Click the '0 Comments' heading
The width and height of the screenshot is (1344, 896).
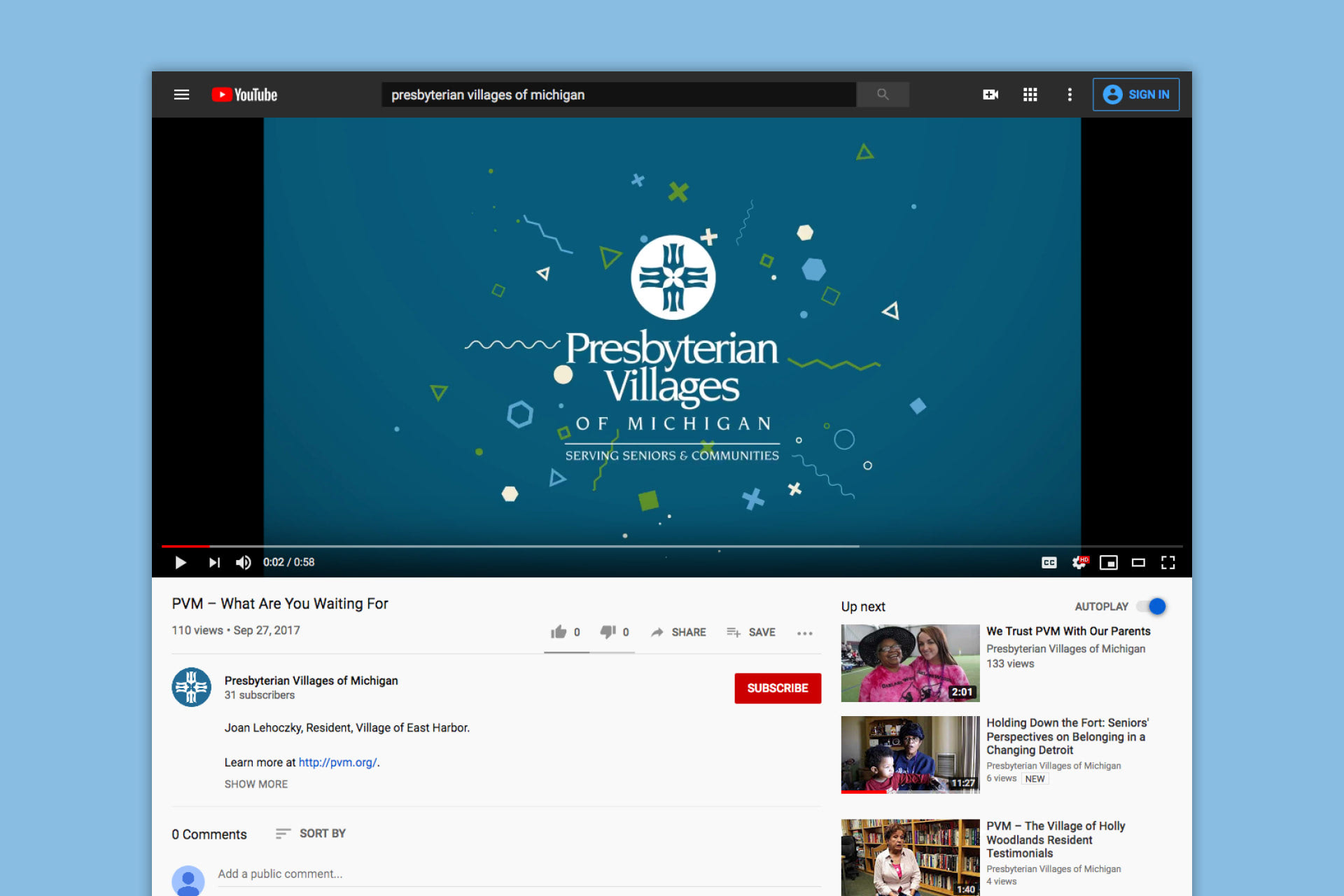pos(209,834)
